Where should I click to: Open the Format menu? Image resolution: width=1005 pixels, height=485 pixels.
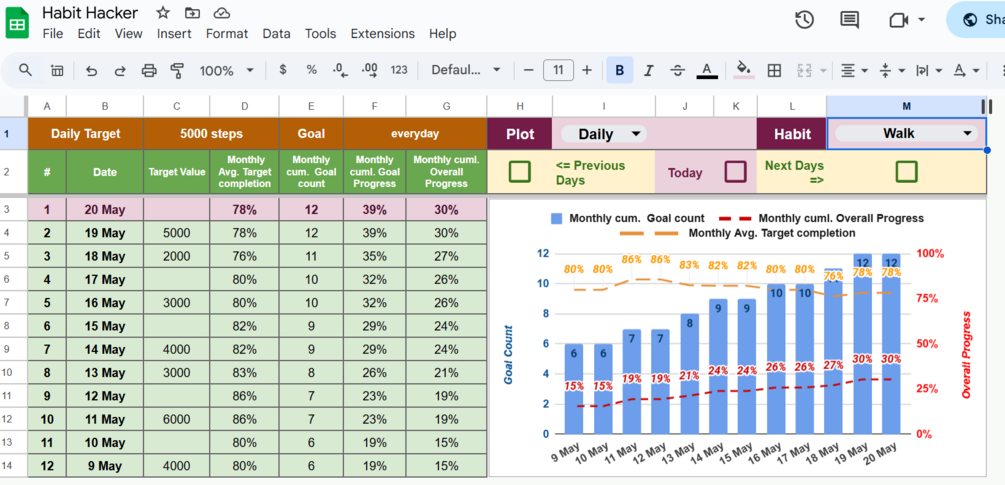tap(227, 34)
